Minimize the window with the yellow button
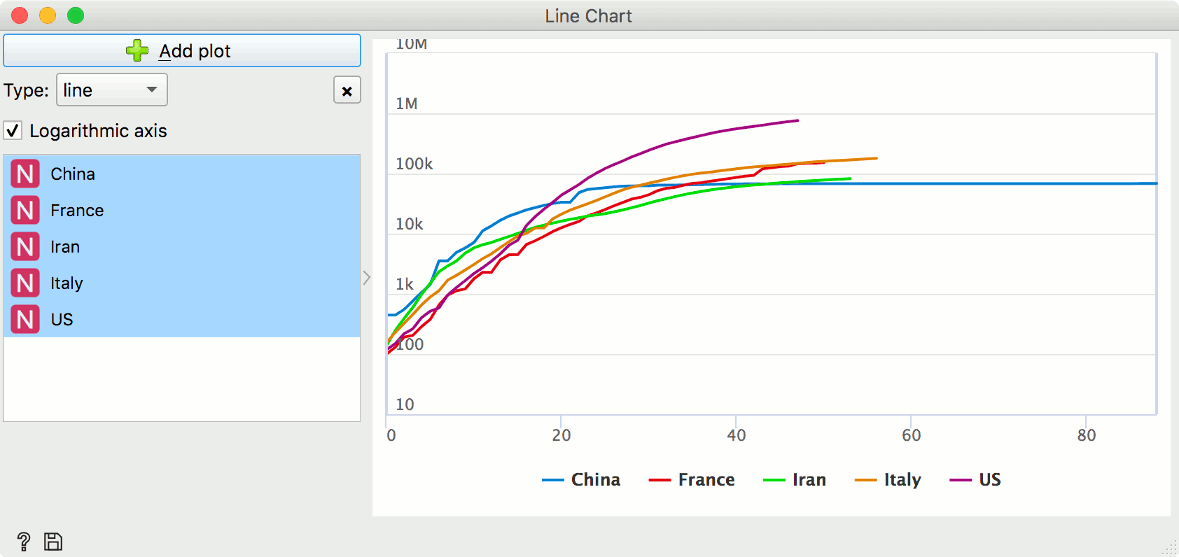The width and height of the screenshot is (1179, 557). (x=47, y=15)
